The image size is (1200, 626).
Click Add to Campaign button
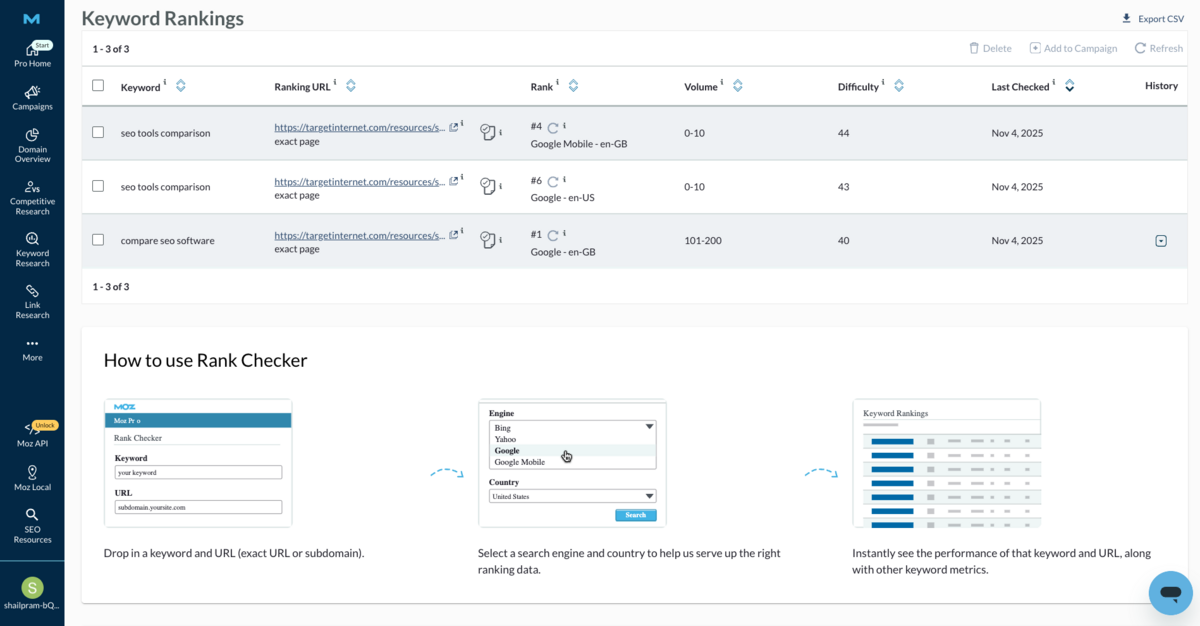click(1073, 48)
